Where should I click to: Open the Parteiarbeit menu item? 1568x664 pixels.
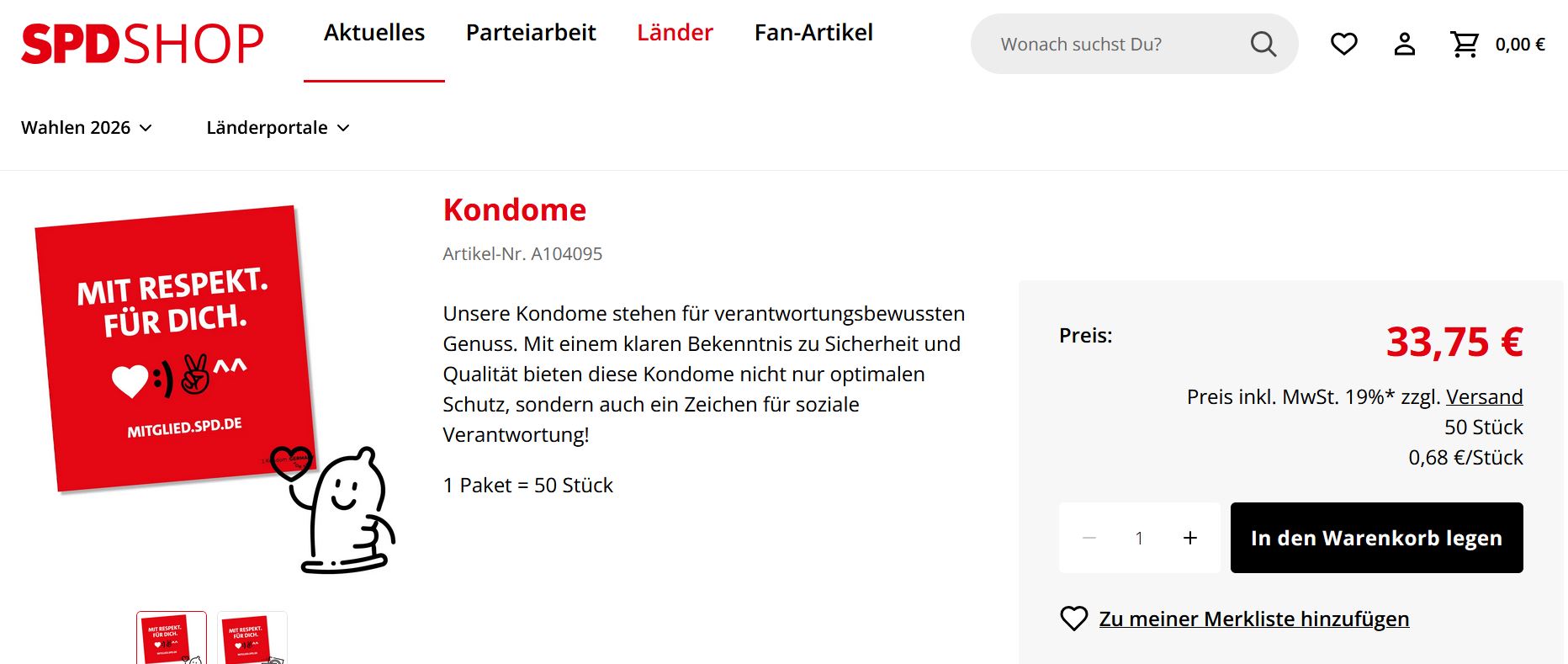pyautogui.click(x=531, y=33)
